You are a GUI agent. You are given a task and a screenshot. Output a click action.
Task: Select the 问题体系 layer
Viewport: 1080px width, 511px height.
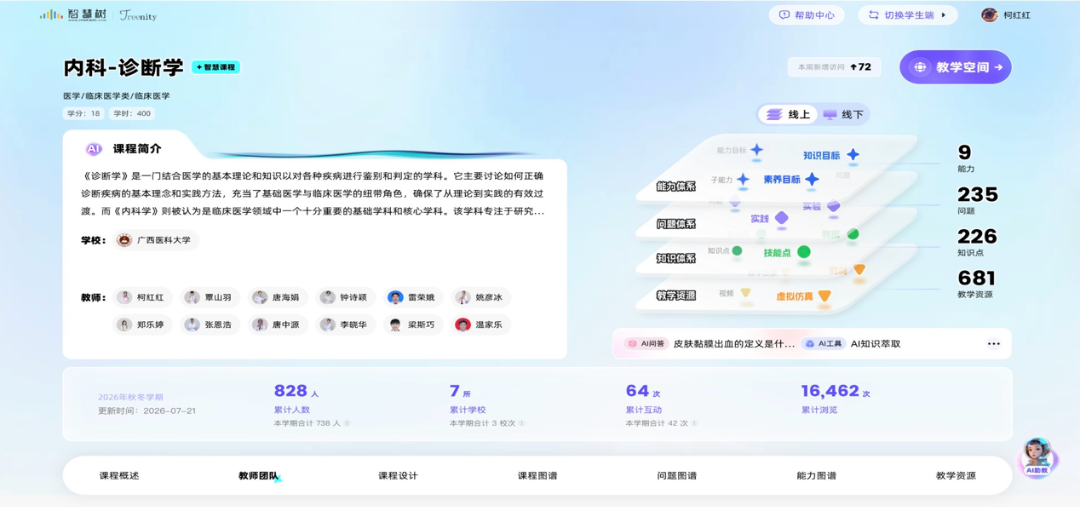676,224
